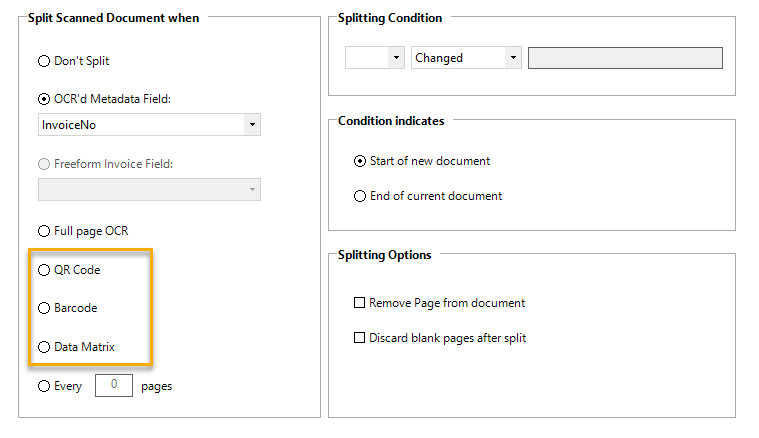Viewport: 759px width, 438px height.
Task: Expand the Changed condition dropdown
Action: 466,58
